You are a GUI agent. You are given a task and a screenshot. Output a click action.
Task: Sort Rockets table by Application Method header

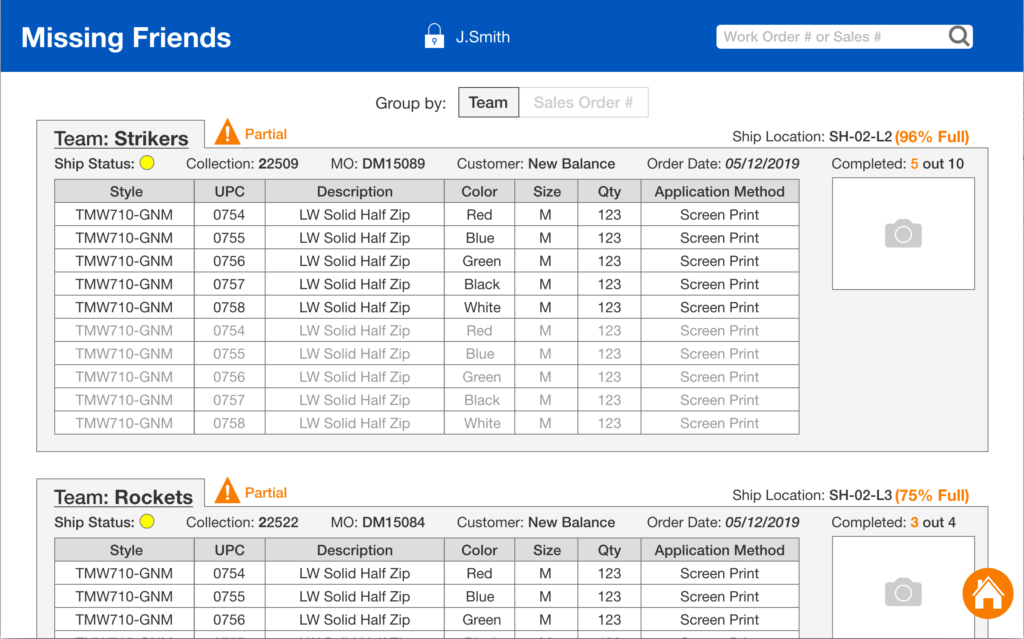[x=719, y=550]
